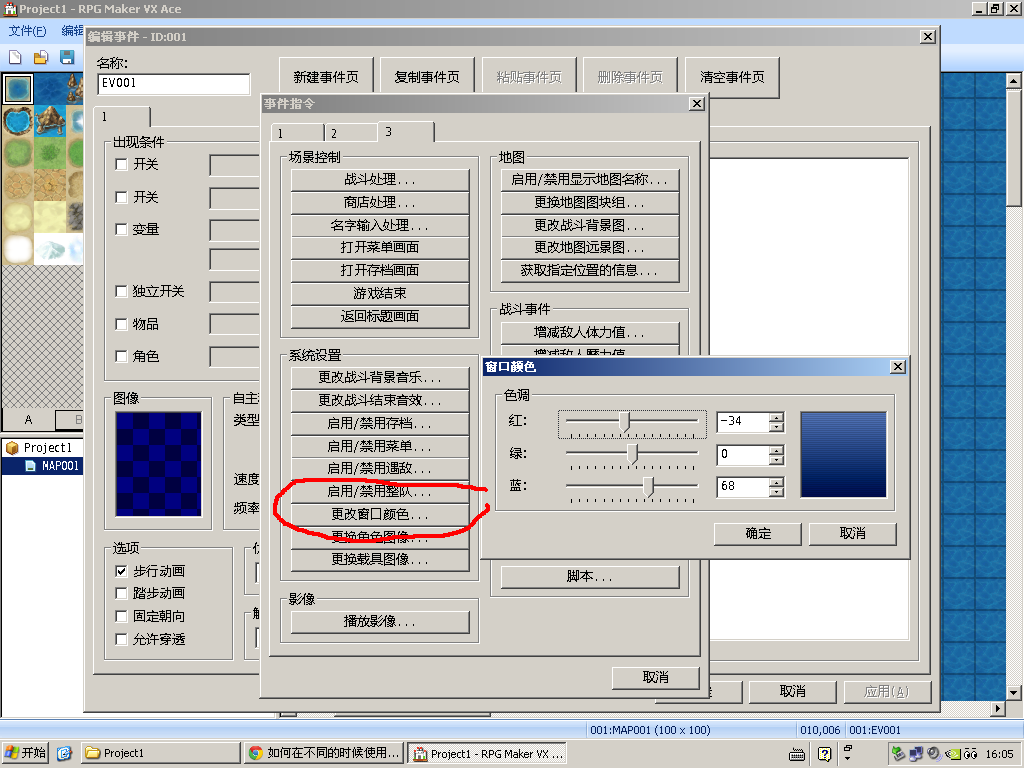Check the 角色 condition checkbox
The height and width of the screenshot is (768, 1024).
(121, 356)
